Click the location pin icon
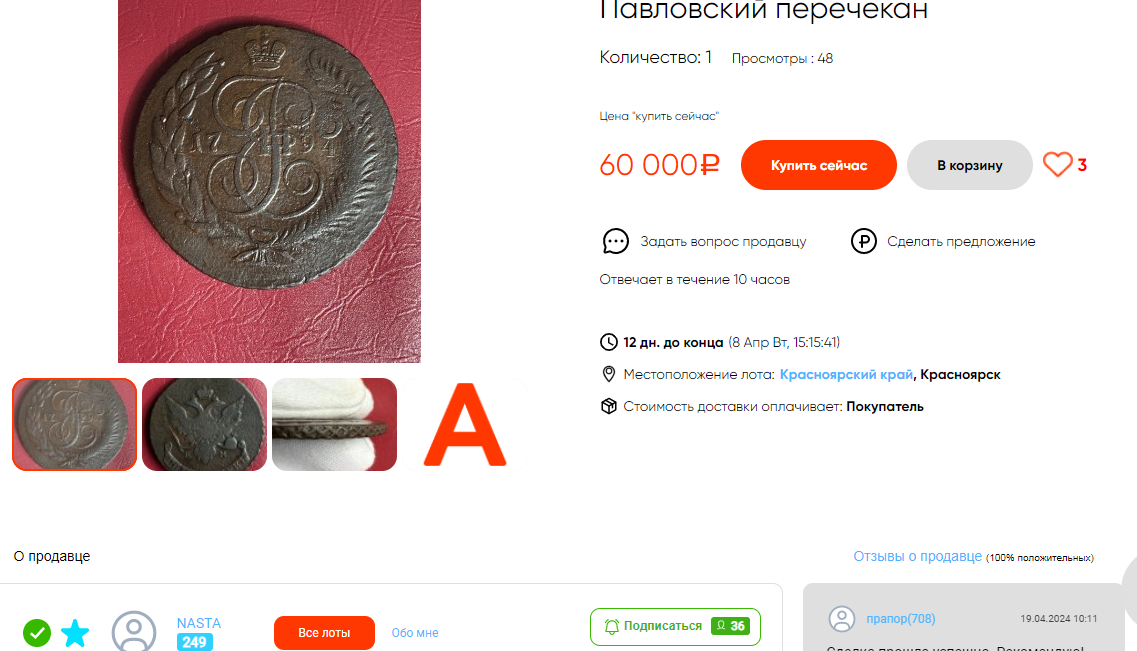 click(x=608, y=374)
